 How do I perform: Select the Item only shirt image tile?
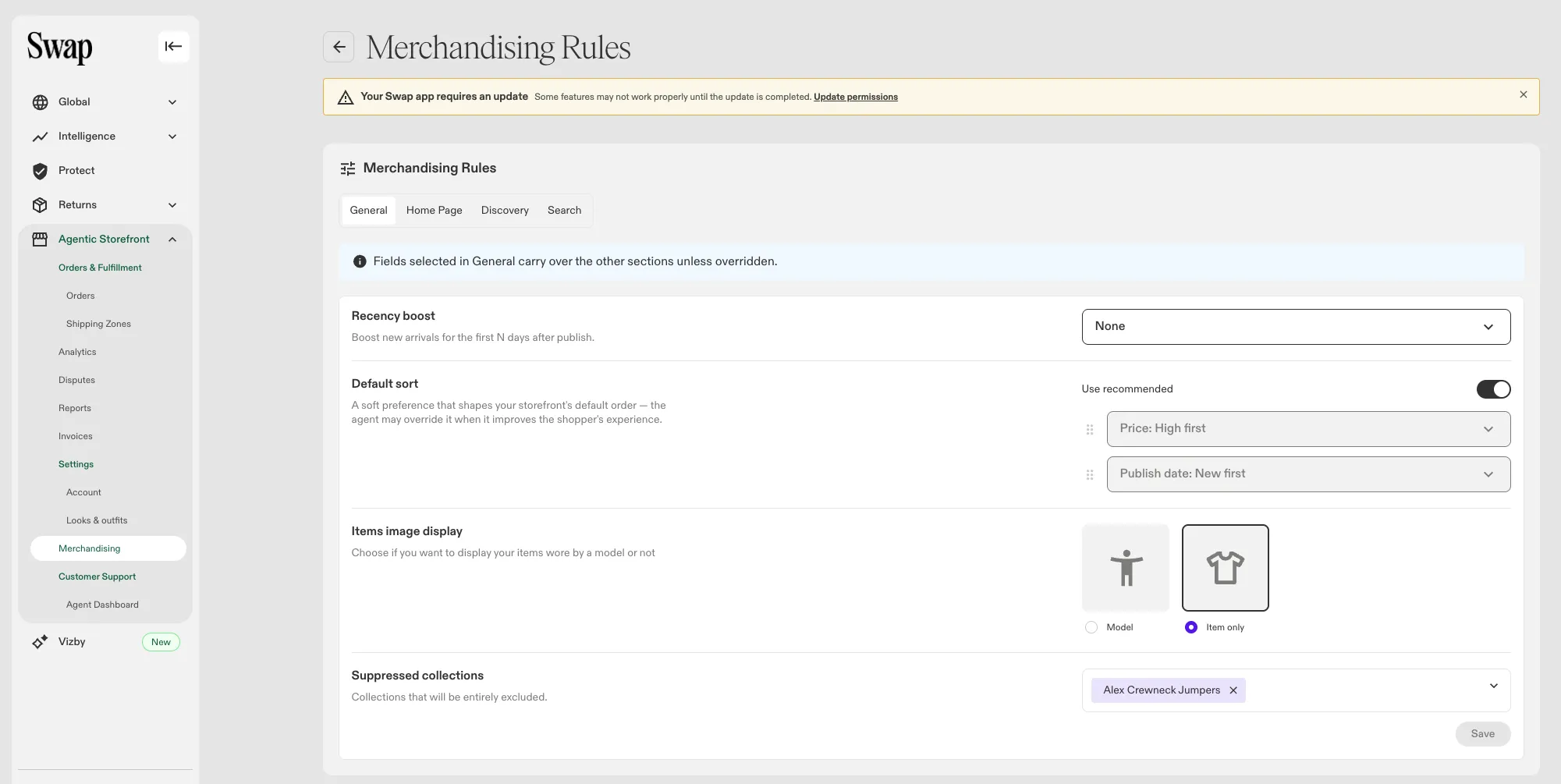tap(1226, 568)
